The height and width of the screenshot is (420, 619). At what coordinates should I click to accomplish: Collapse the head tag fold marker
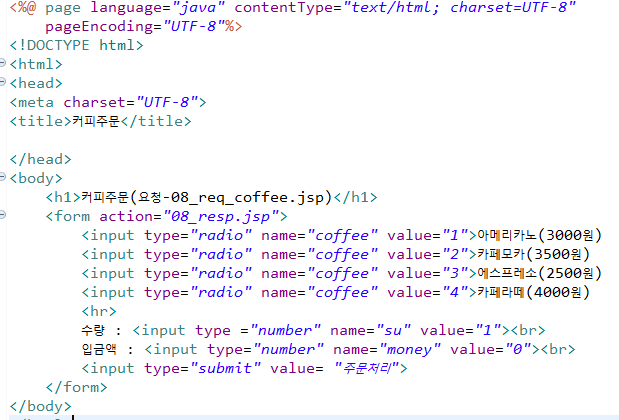2,81
